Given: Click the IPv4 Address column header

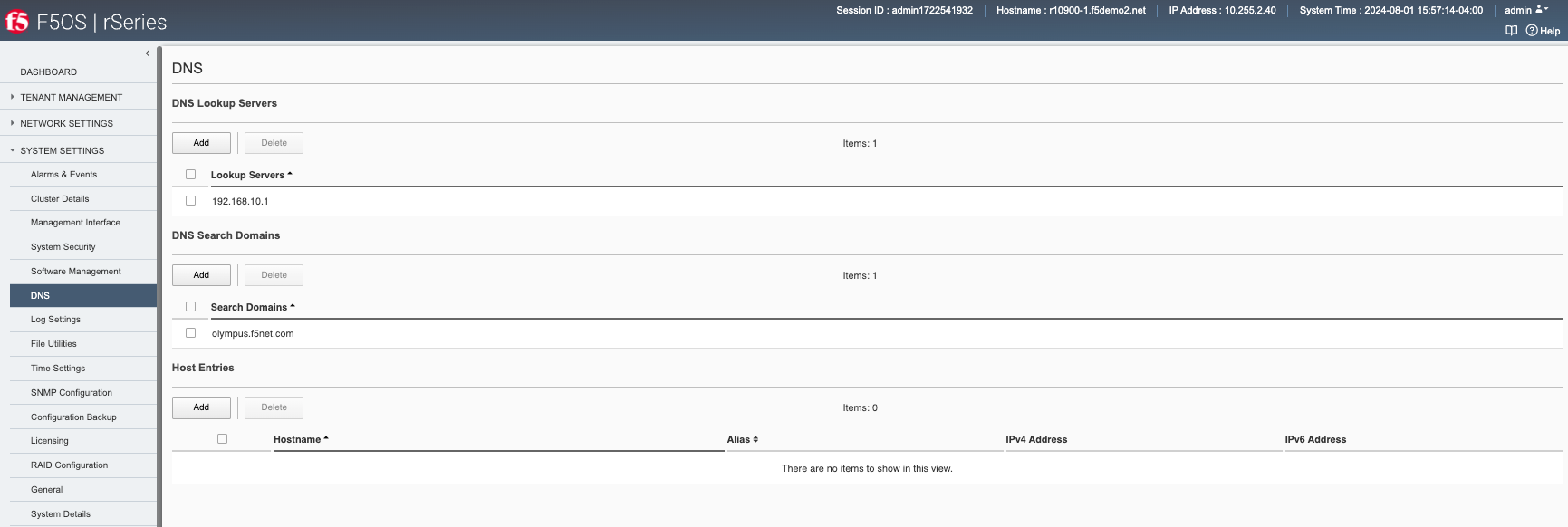Looking at the screenshot, I should coord(1036,439).
